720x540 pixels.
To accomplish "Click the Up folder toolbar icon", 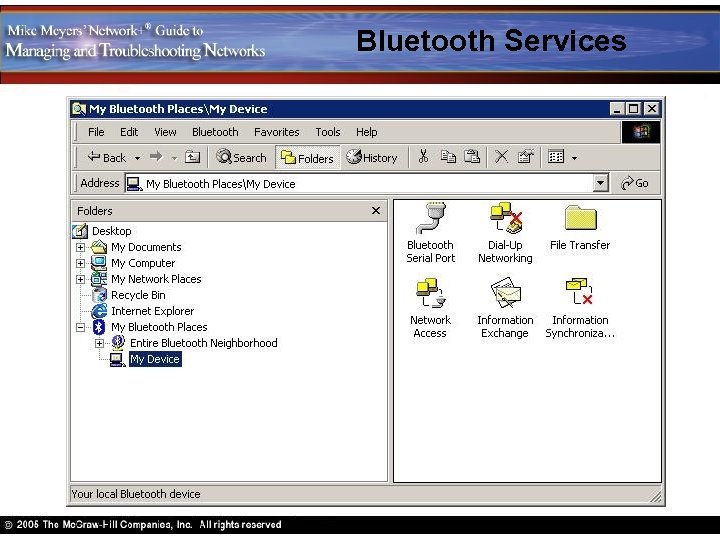I will tap(192, 158).
